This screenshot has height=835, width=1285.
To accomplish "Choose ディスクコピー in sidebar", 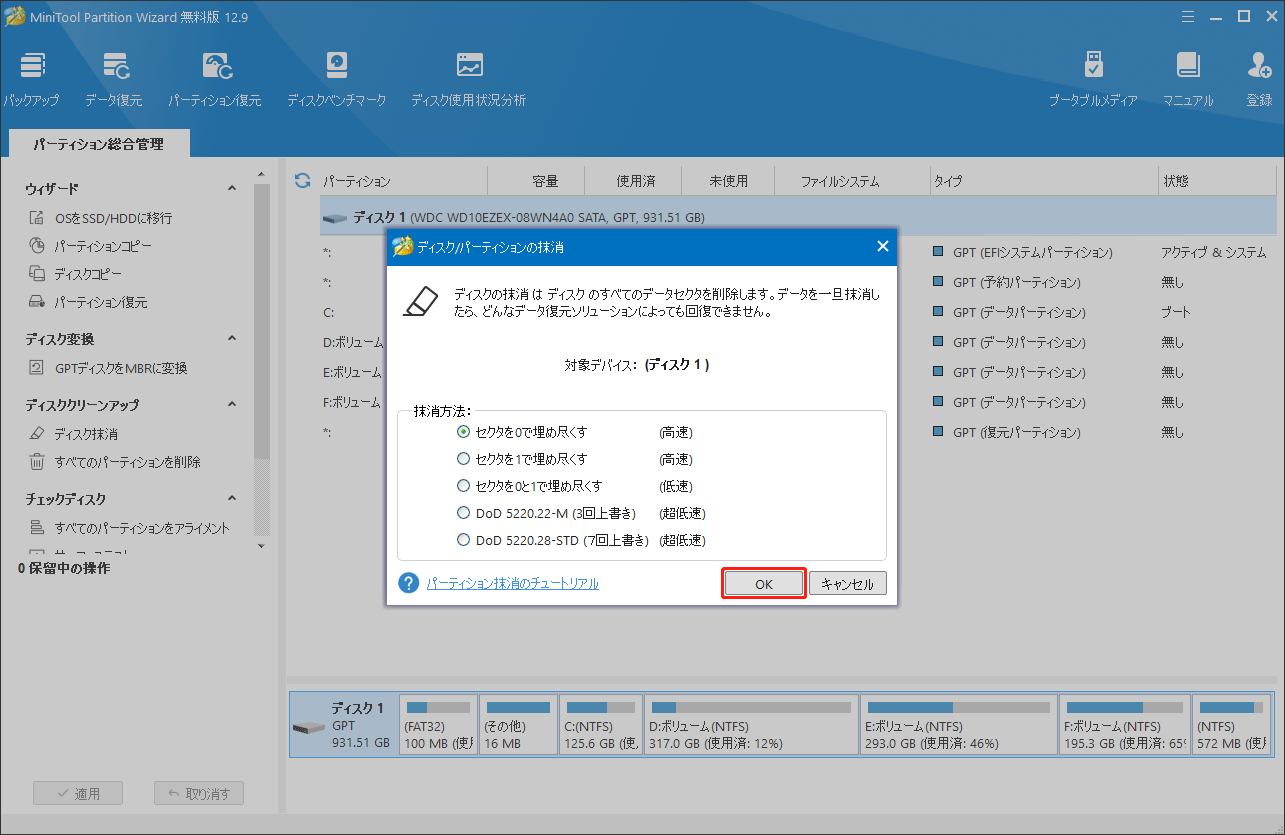I will coord(77,274).
